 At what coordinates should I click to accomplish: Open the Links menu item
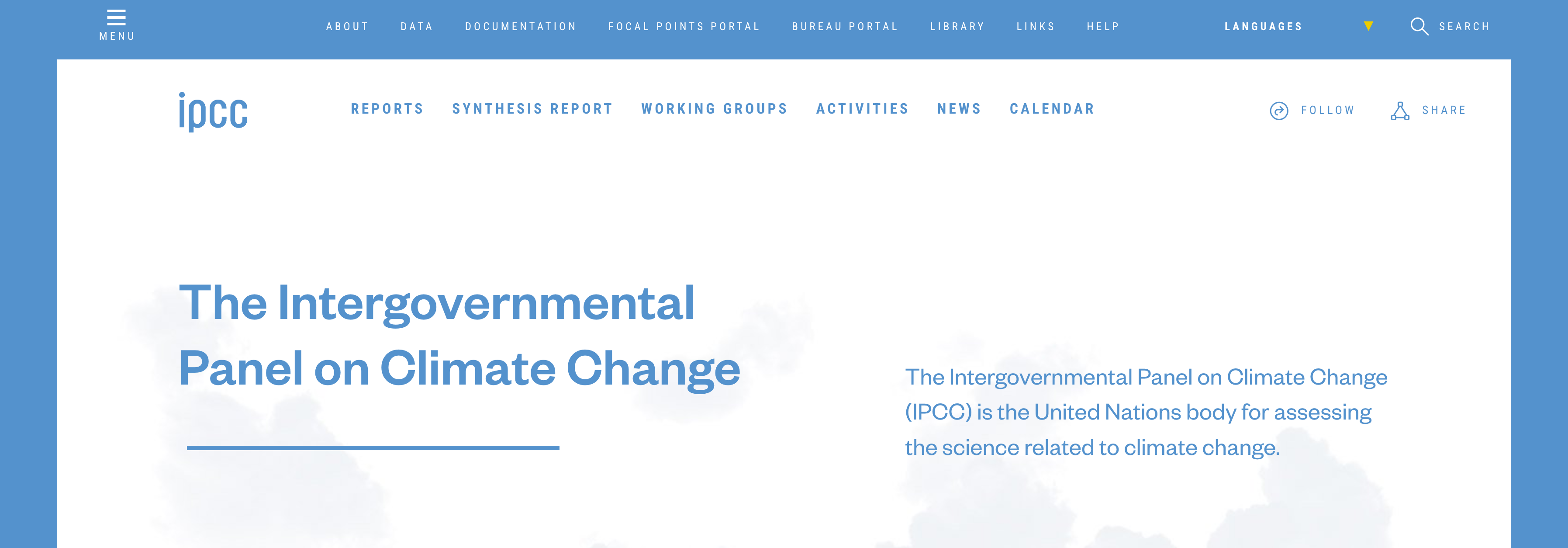point(1036,27)
